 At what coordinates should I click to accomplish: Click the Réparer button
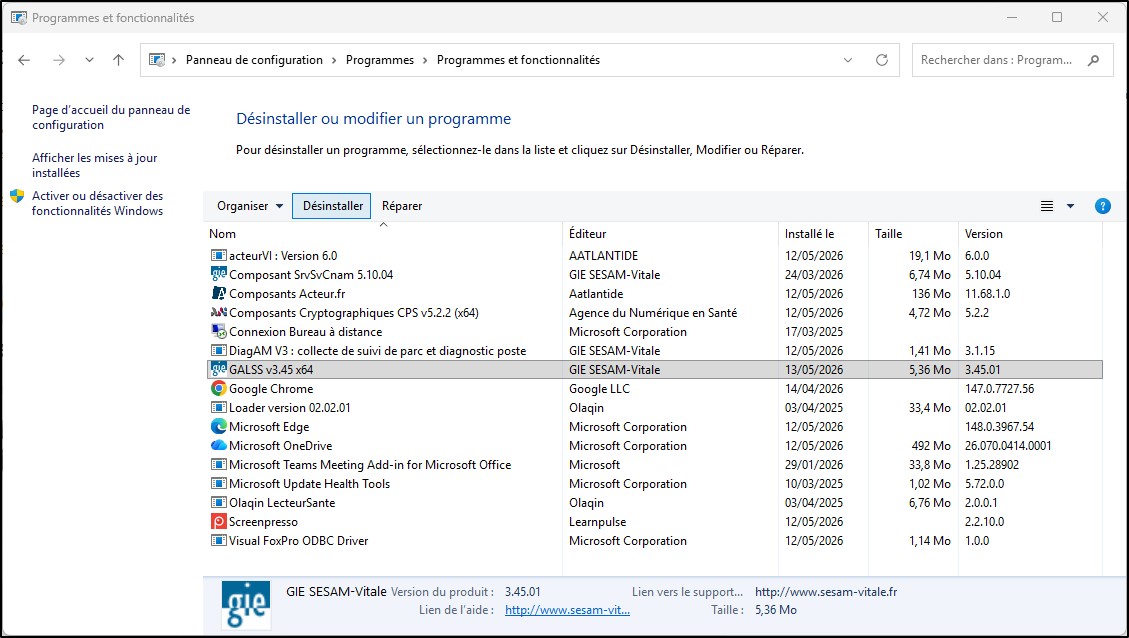point(402,206)
